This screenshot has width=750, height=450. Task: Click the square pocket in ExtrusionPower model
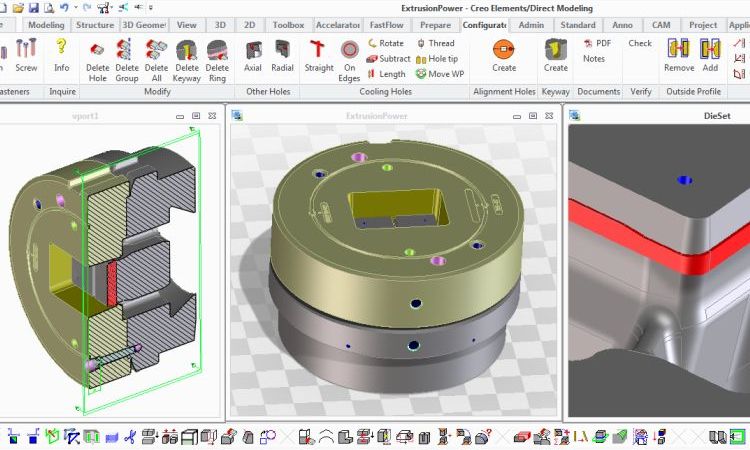[x=399, y=209]
